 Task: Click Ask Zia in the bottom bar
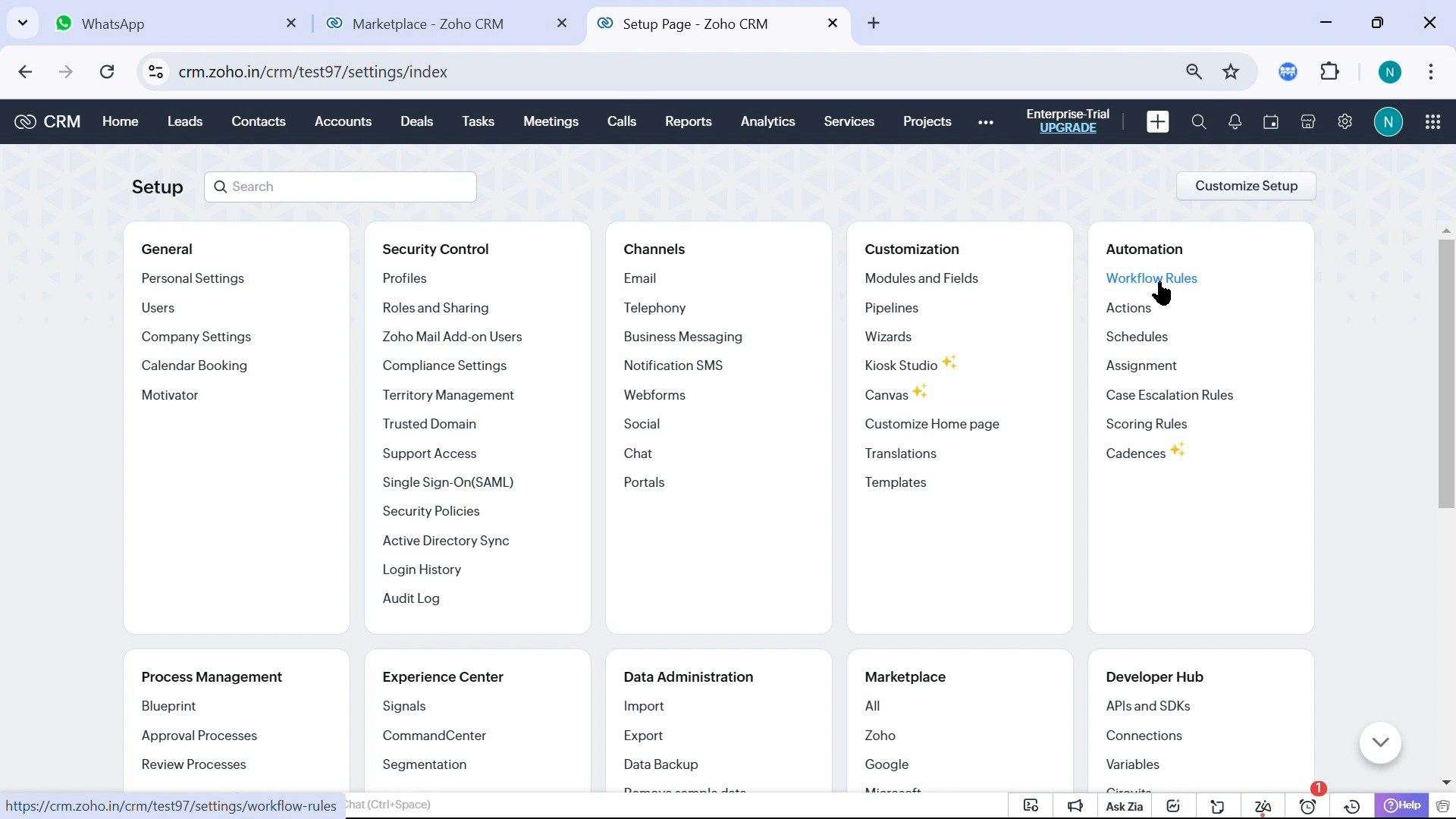pyautogui.click(x=1125, y=805)
